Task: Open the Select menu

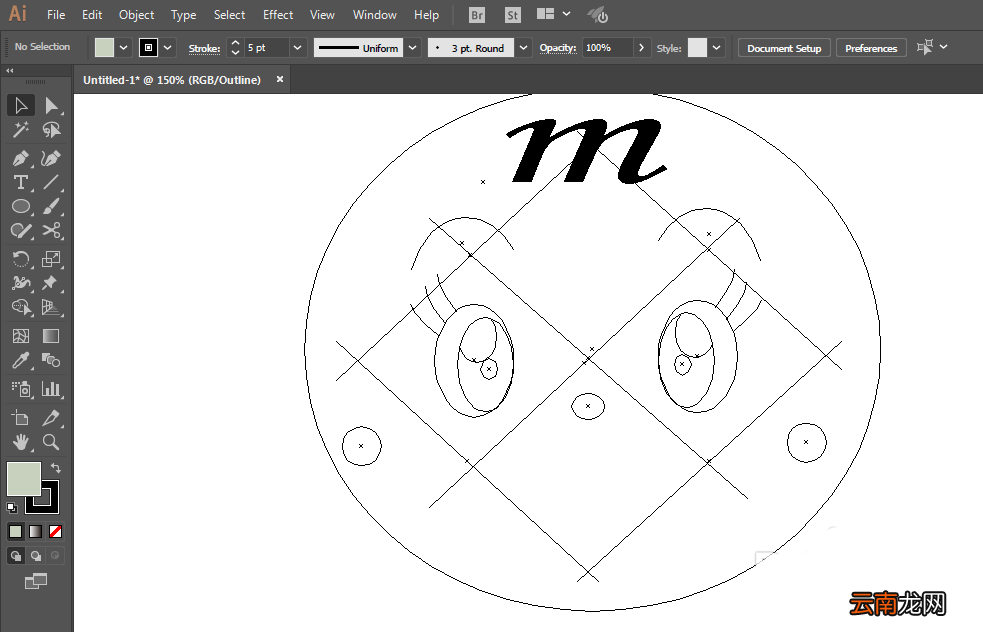Action: (229, 14)
